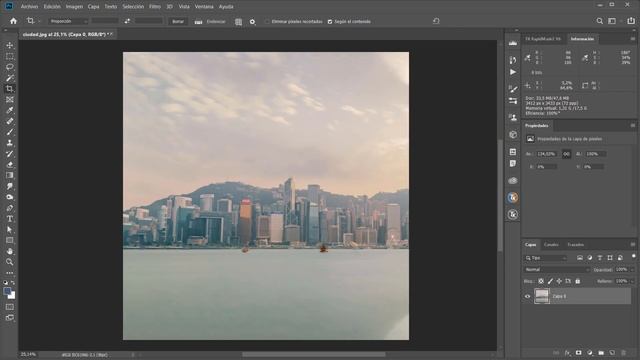Toggle lock all padlock

point(578,281)
